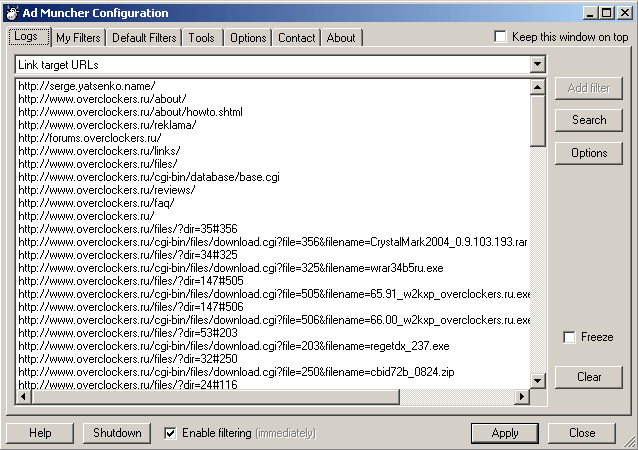Screen dimensions: 638x450
Task: Select the files/?dir=34#325 URL entry
Action: pos(128,255)
